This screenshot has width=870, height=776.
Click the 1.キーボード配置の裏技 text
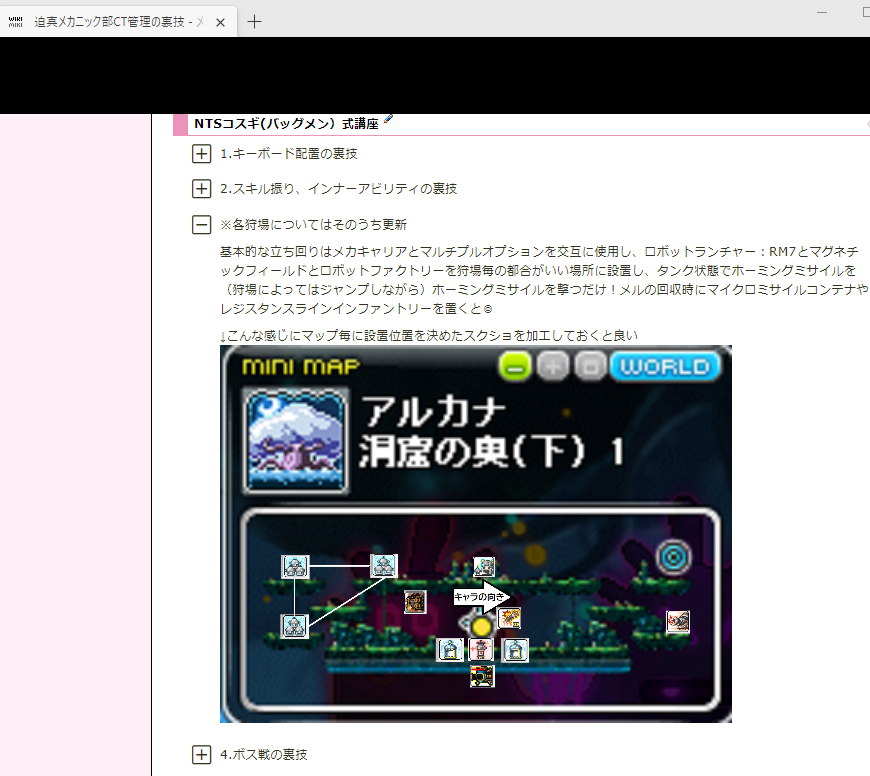tap(289, 154)
